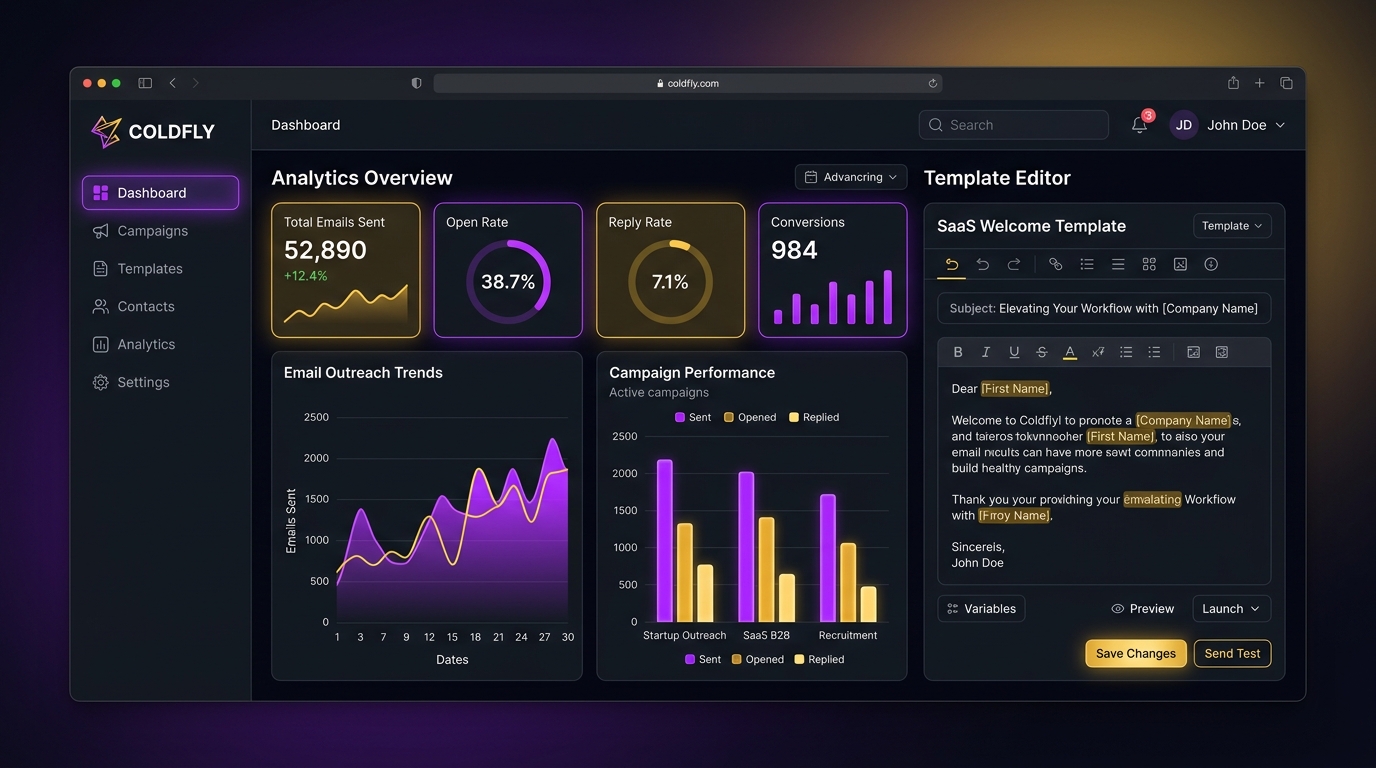Toggle Replied in the legend below the bar chart
Viewport: 1376px width, 768px height.
819,659
